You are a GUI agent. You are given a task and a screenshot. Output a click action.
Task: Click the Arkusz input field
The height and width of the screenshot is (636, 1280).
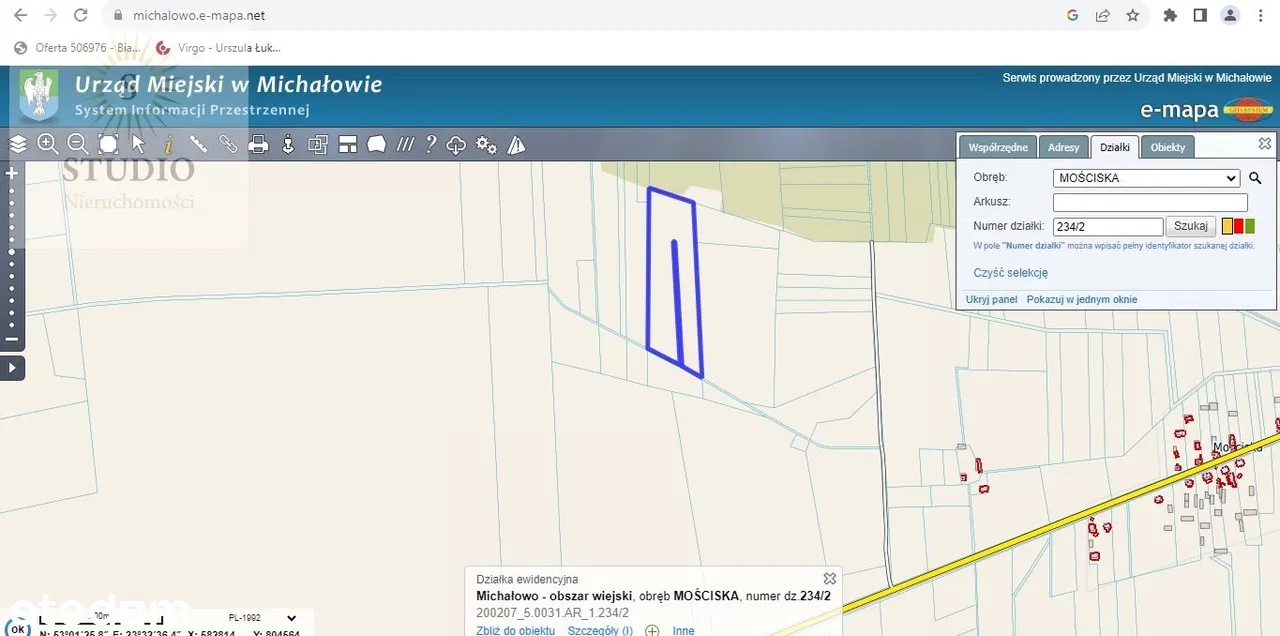1150,202
